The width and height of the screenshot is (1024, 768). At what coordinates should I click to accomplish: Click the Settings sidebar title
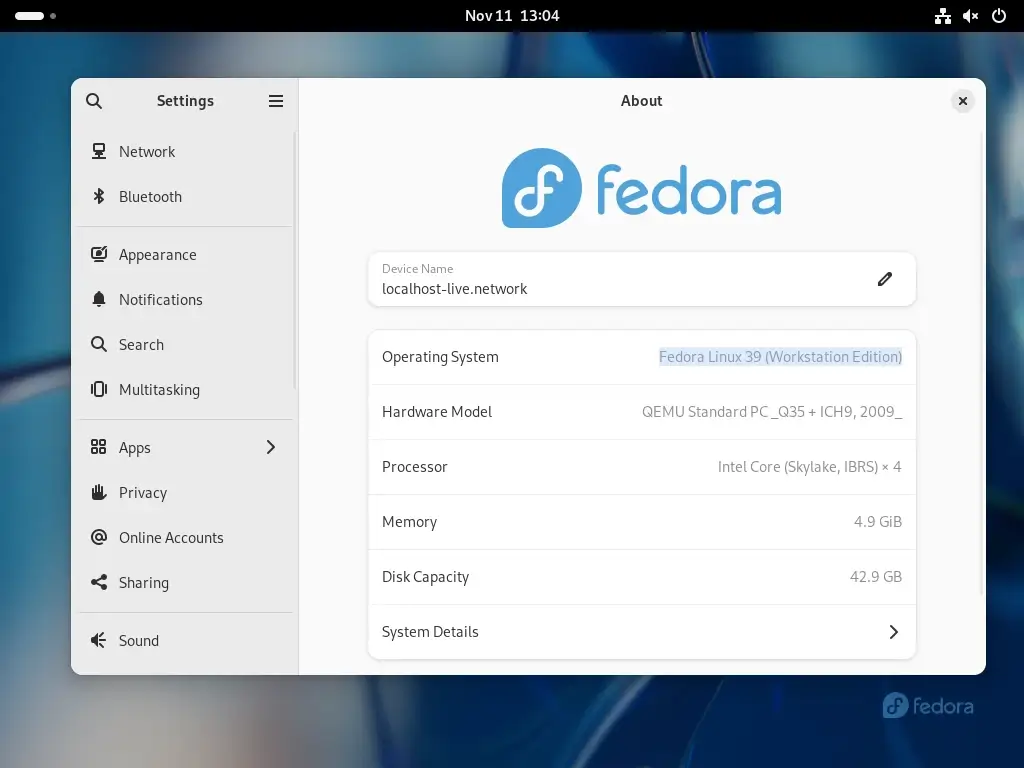point(185,101)
